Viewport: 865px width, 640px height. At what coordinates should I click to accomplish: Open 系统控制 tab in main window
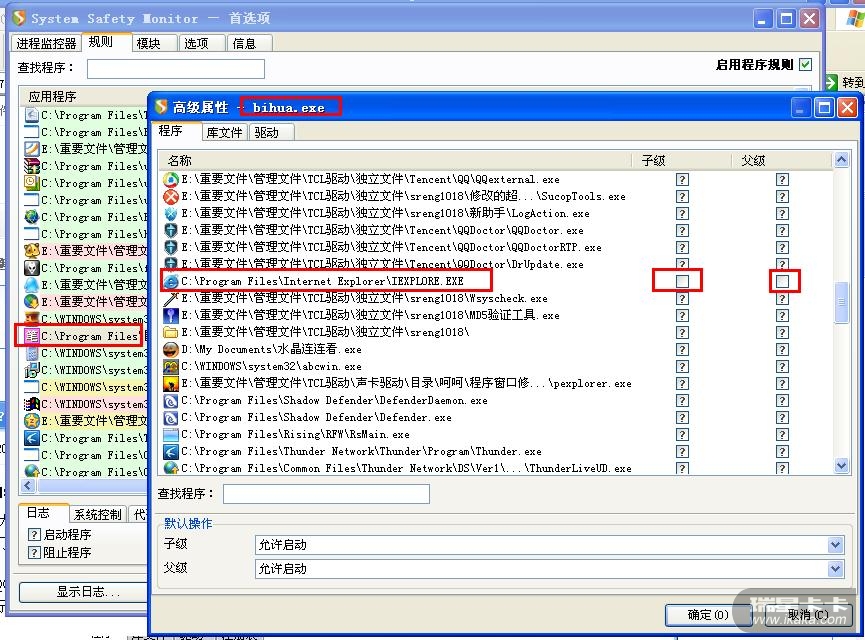[98, 515]
